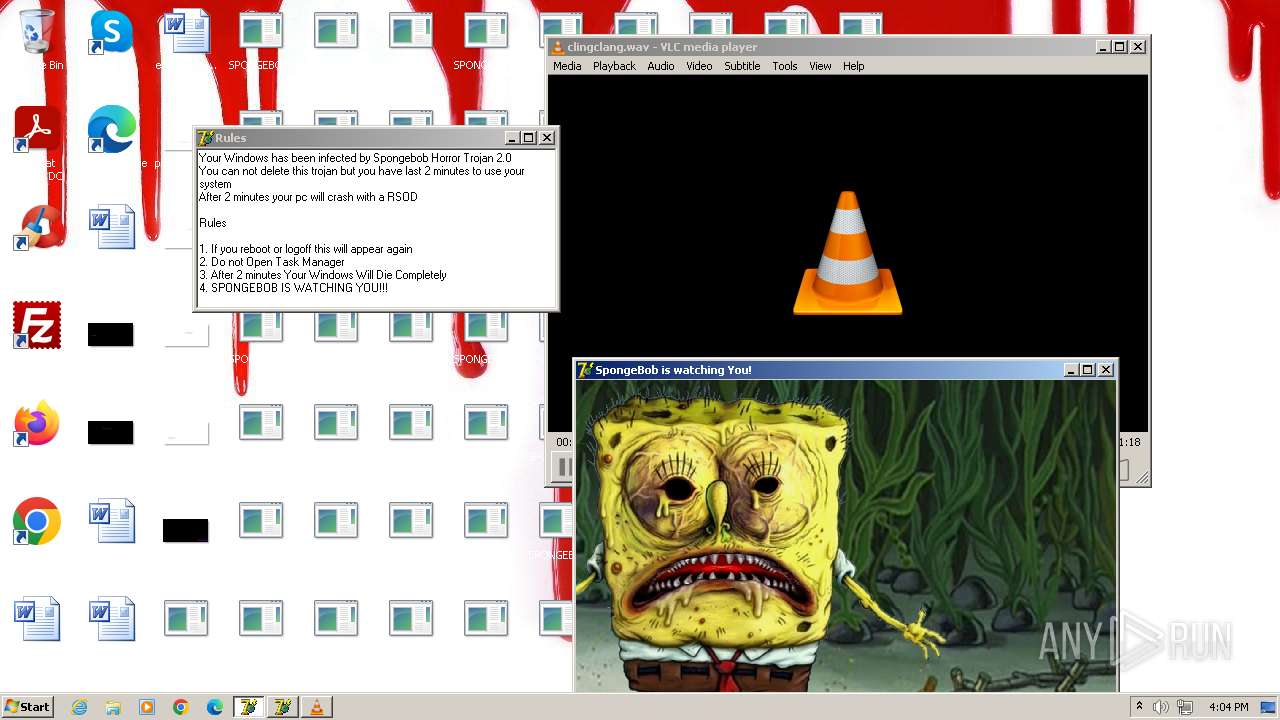Open Windows Media Player from the taskbar

147,707
